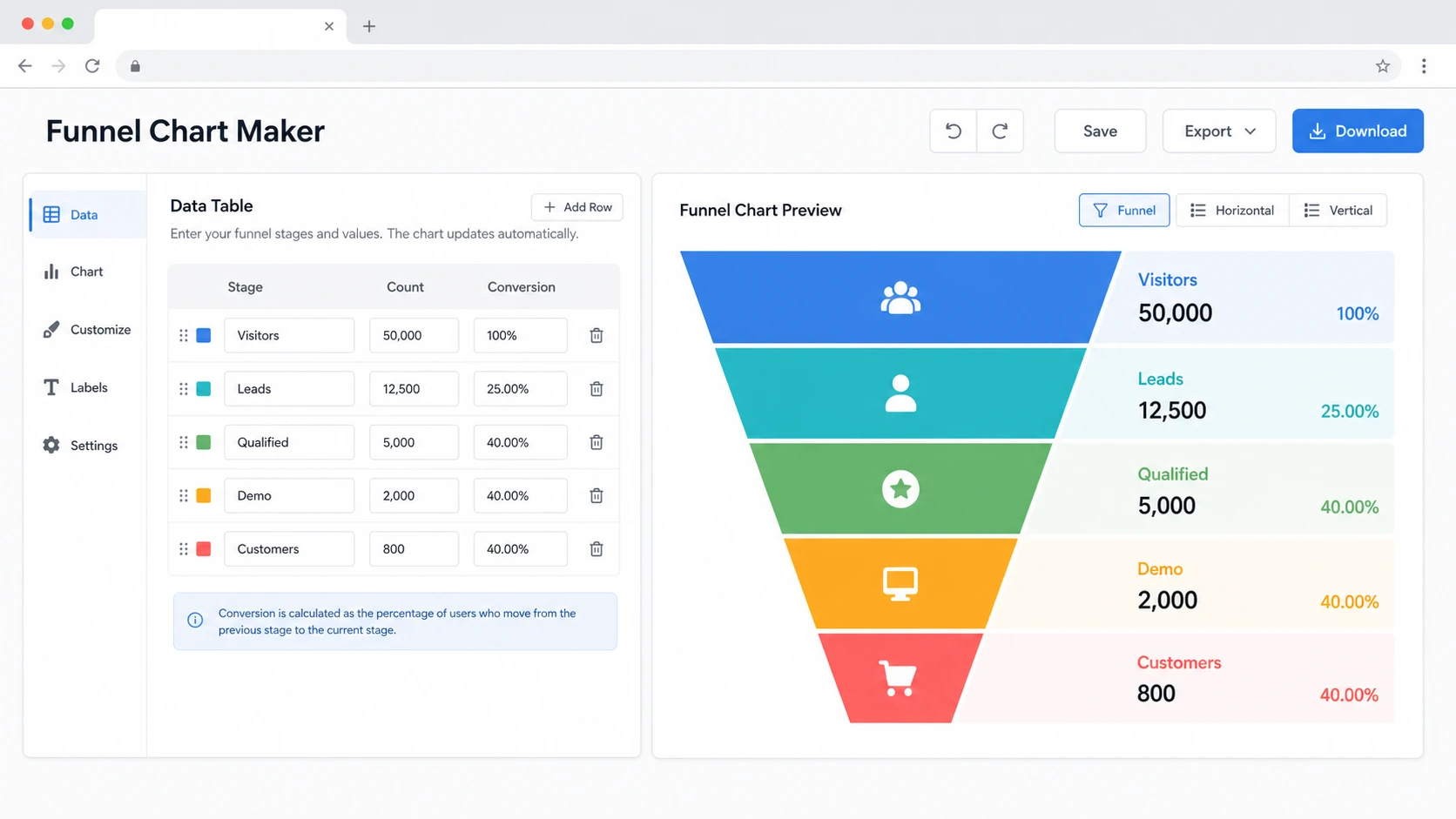The image size is (1456, 819).
Task: Click the redo arrow button
Action: click(x=1000, y=131)
